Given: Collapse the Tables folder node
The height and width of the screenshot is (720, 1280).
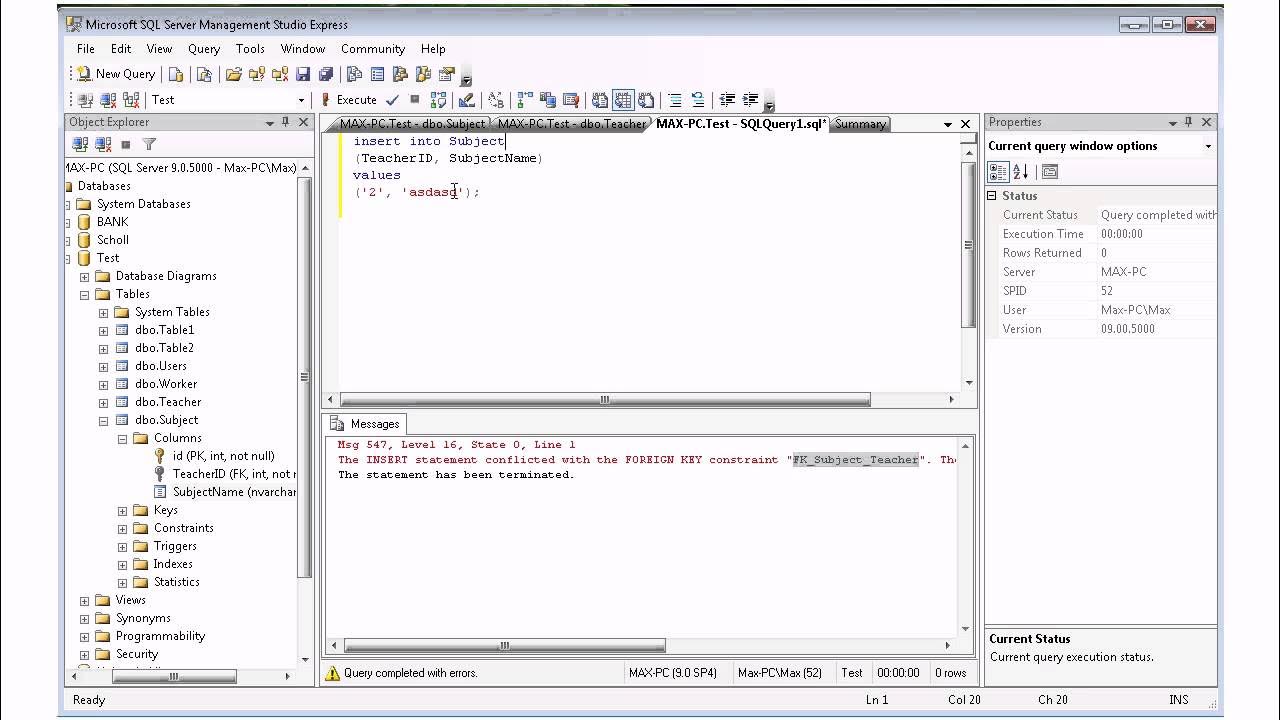Looking at the screenshot, I should click(x=85, y=295).
